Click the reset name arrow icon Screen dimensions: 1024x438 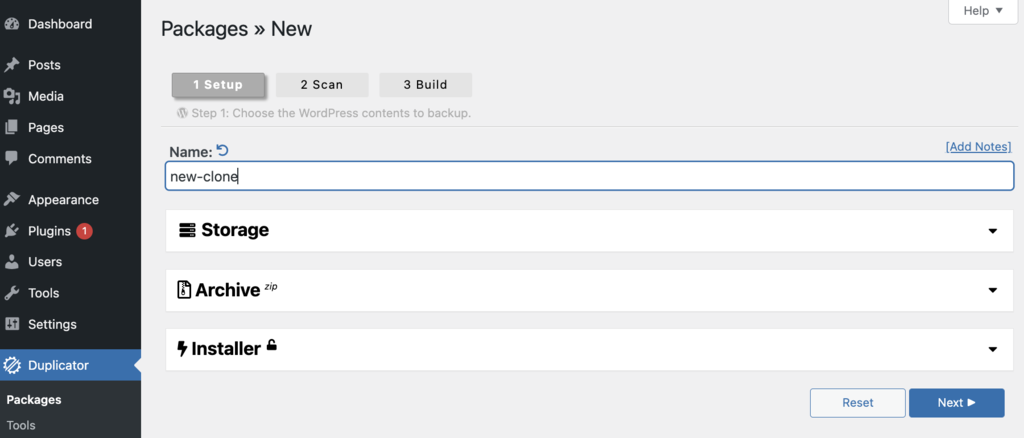pos(223,151)
